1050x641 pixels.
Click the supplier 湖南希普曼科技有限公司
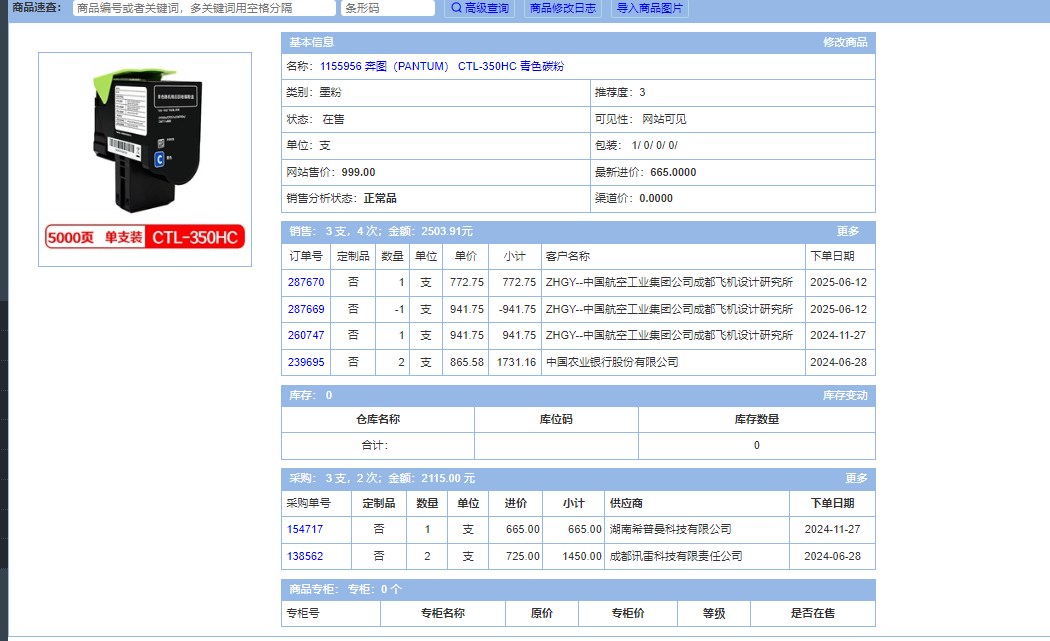coord(670,529)
